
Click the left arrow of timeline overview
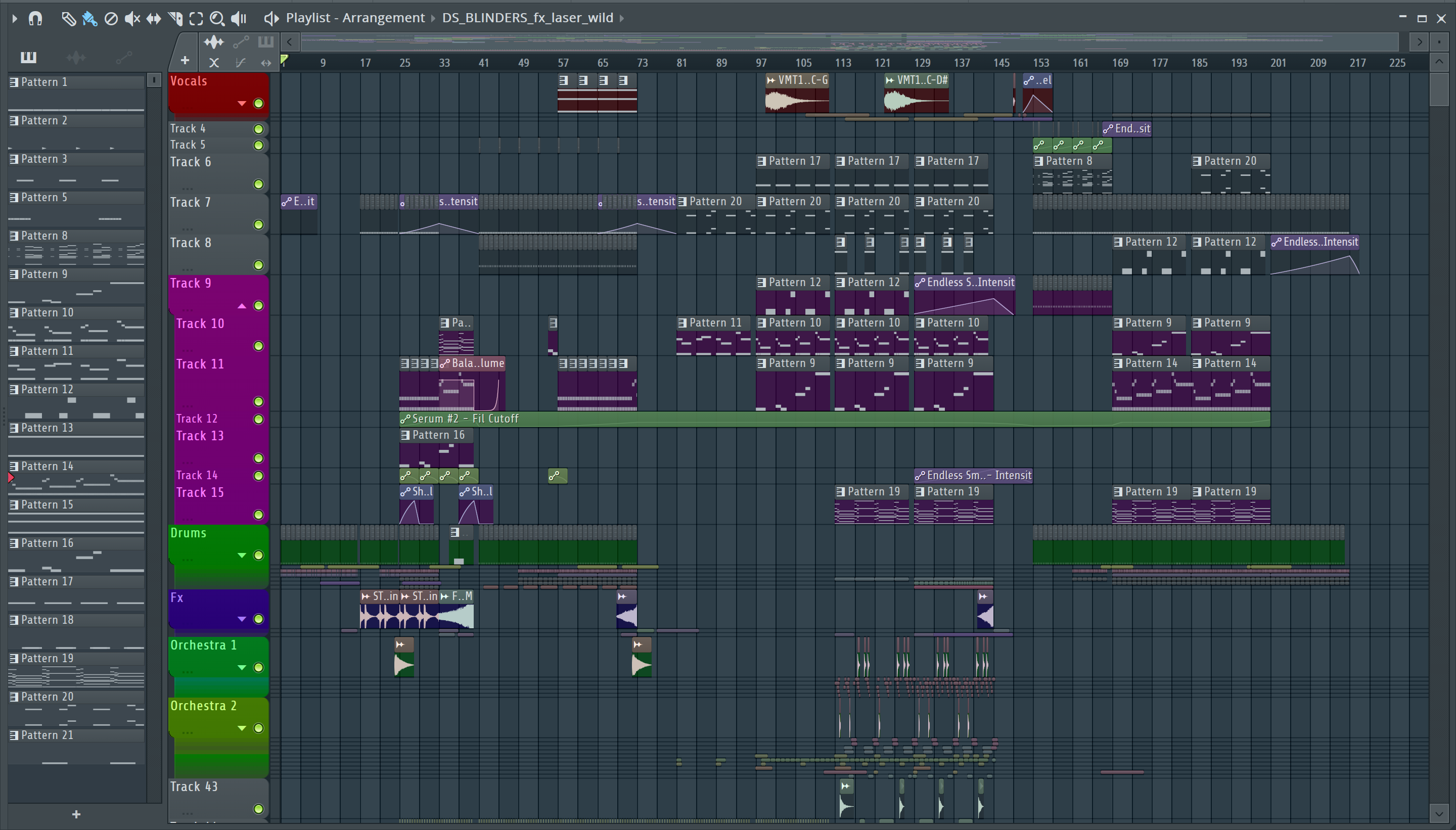290,41
